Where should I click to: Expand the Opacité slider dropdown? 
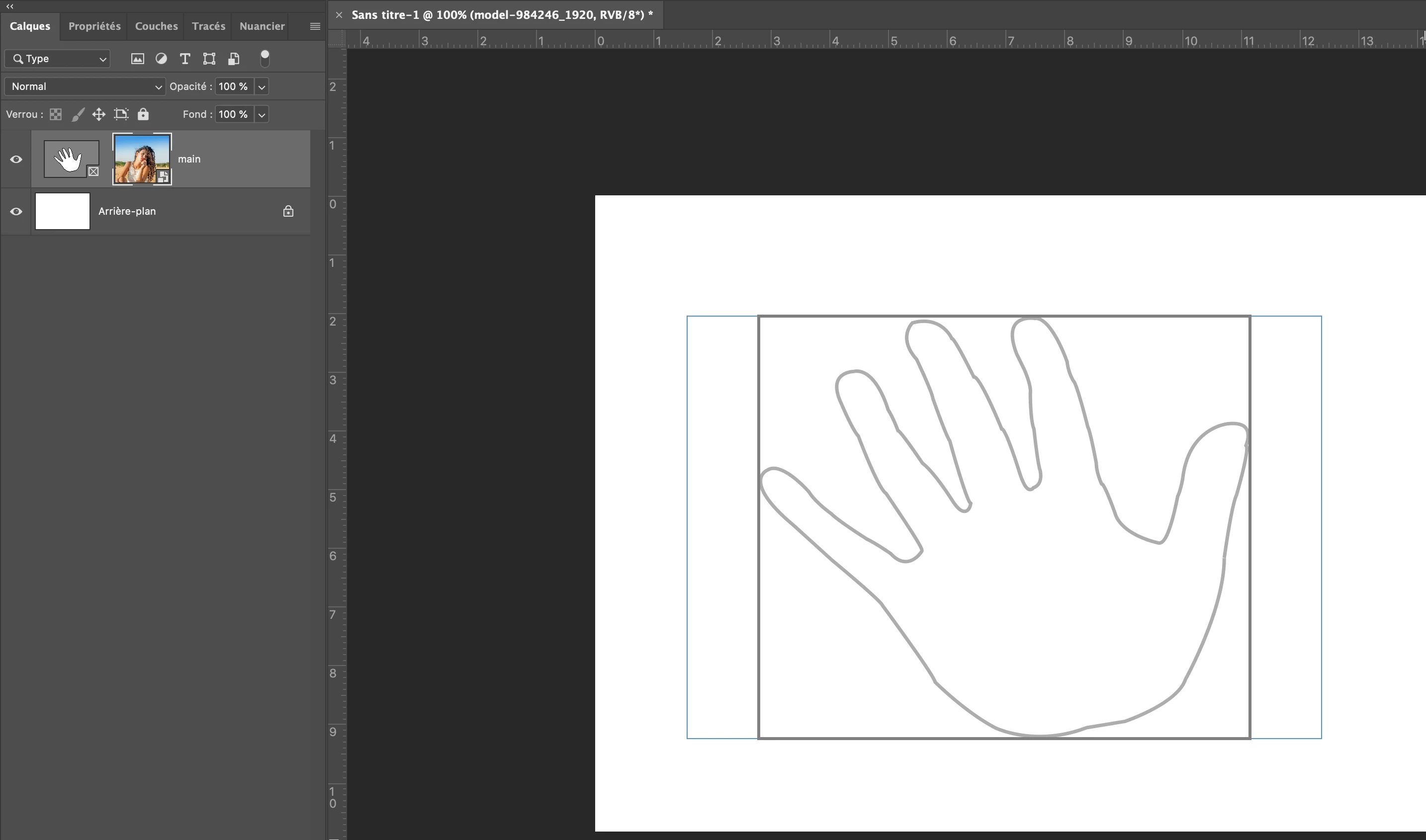(x=262, y=86)
